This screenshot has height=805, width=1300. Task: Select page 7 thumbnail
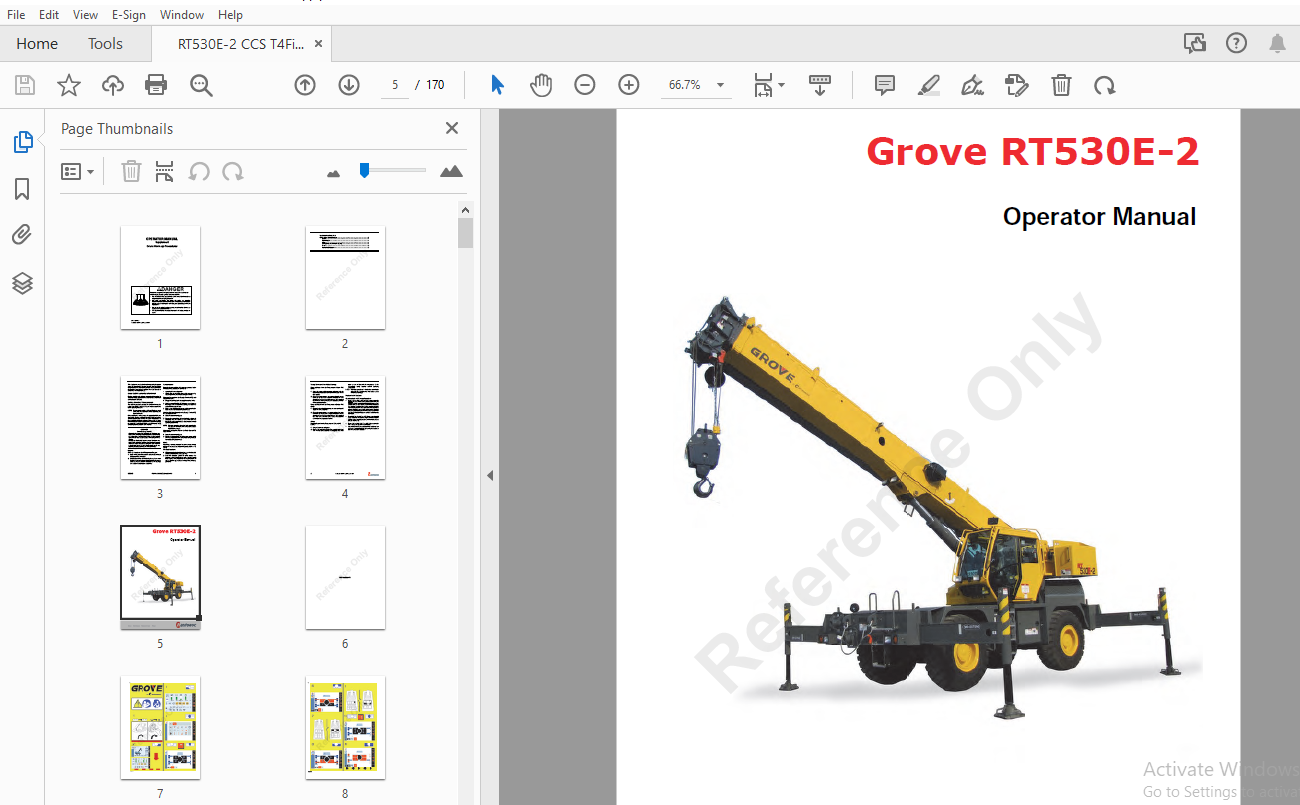tap(160, 727)
